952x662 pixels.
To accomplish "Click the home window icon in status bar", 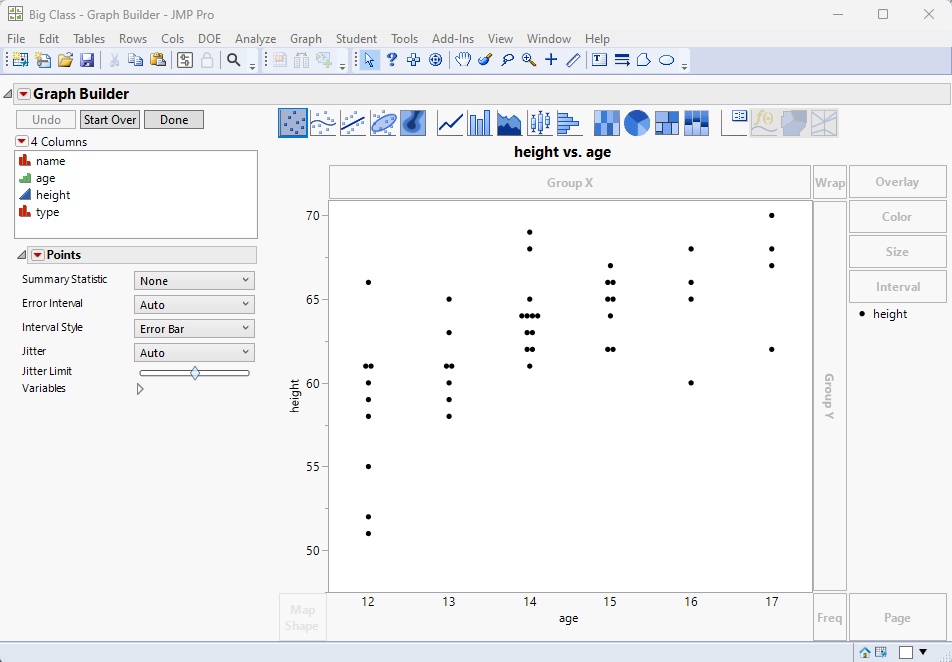I will coord(865,653).
